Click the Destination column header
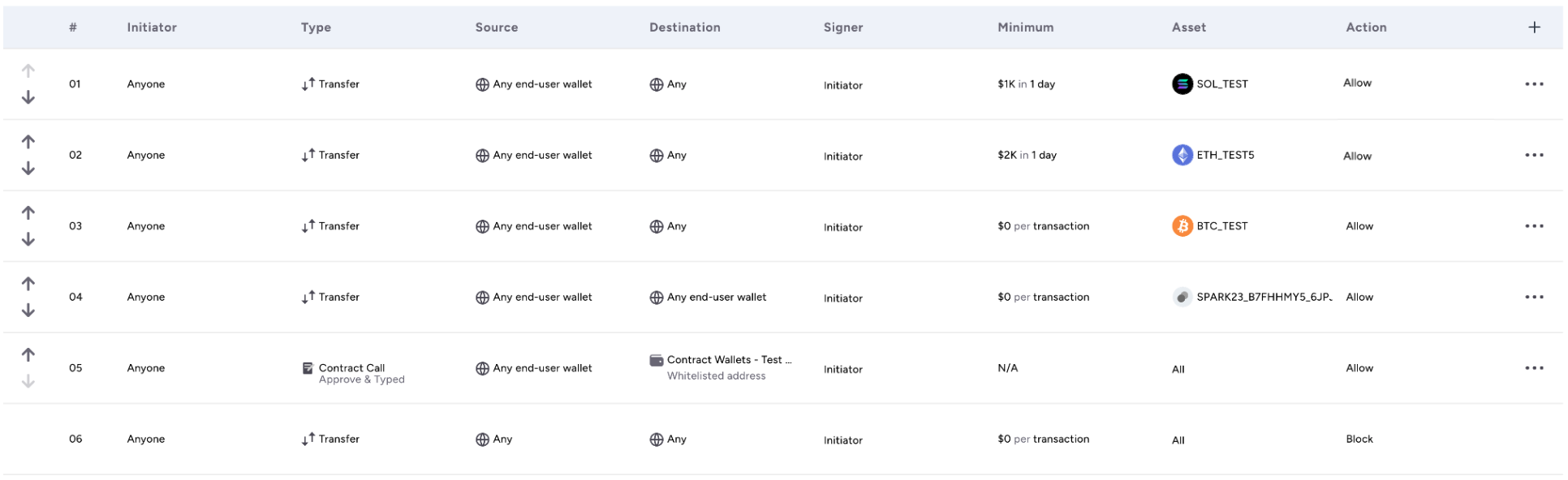The height and width of the screenshot is (480, 1568). click(685, 28)
